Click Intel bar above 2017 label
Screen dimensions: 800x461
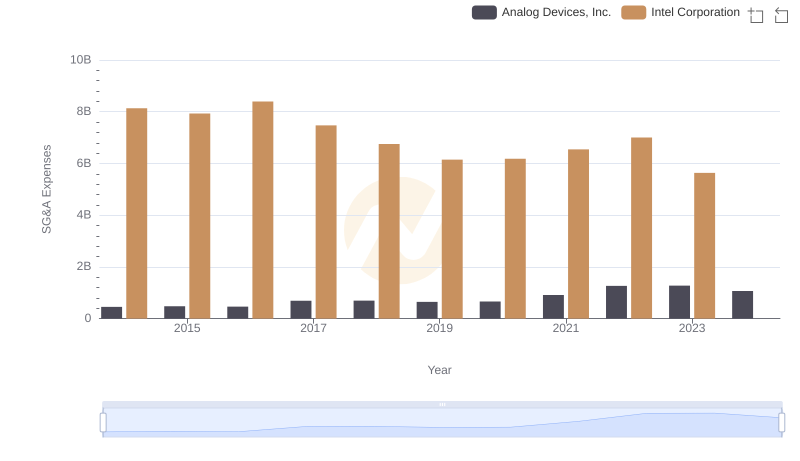(326, 222)
